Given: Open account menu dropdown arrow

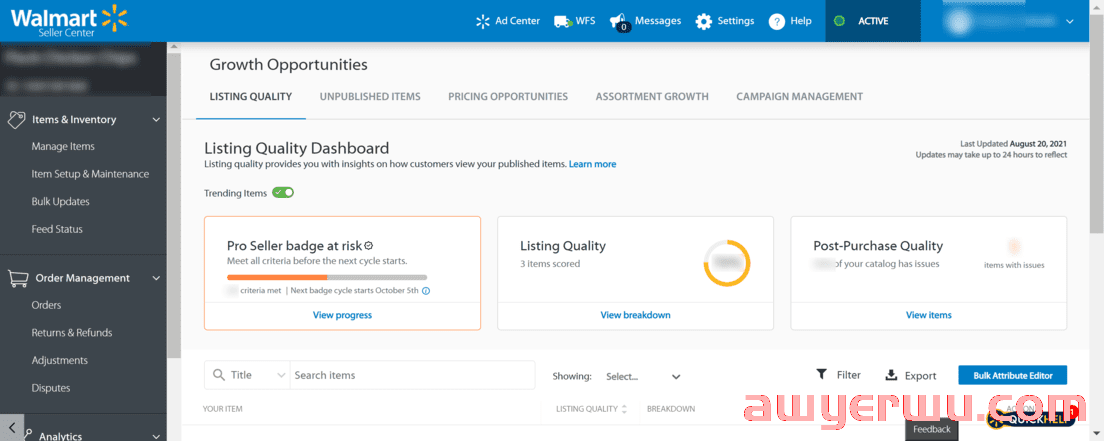Looking at the screenshot, I should tap(1070, 22).
